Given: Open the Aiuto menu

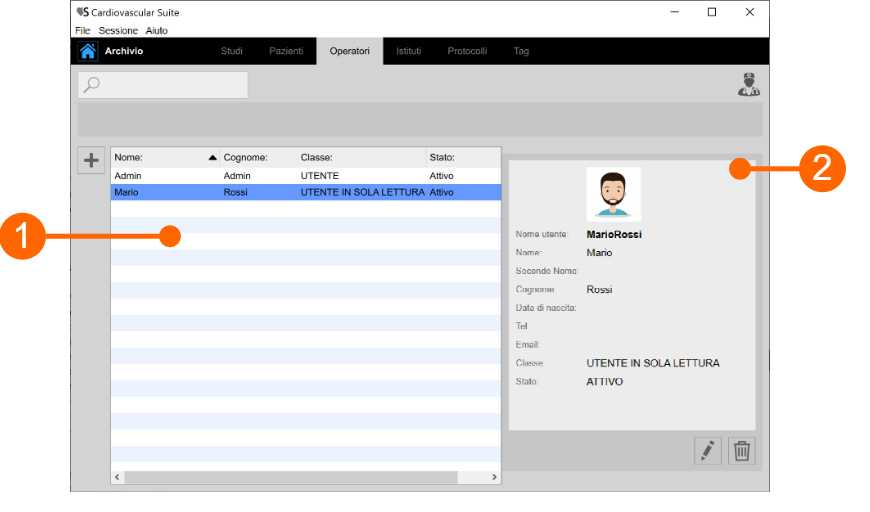Looking at the screenshot, I should point(156,31).
